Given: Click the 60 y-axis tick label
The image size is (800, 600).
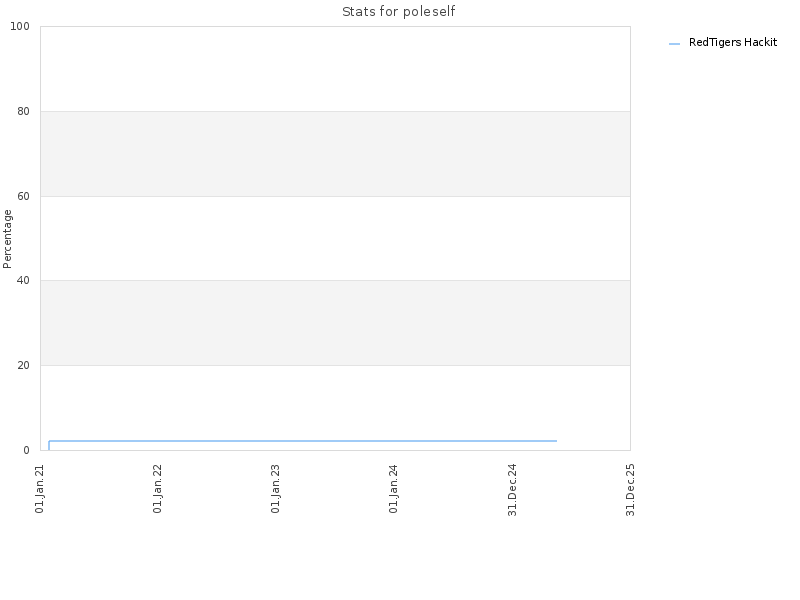Looking at the screenshot, I should pyautogui.click(x=23, y=196).
